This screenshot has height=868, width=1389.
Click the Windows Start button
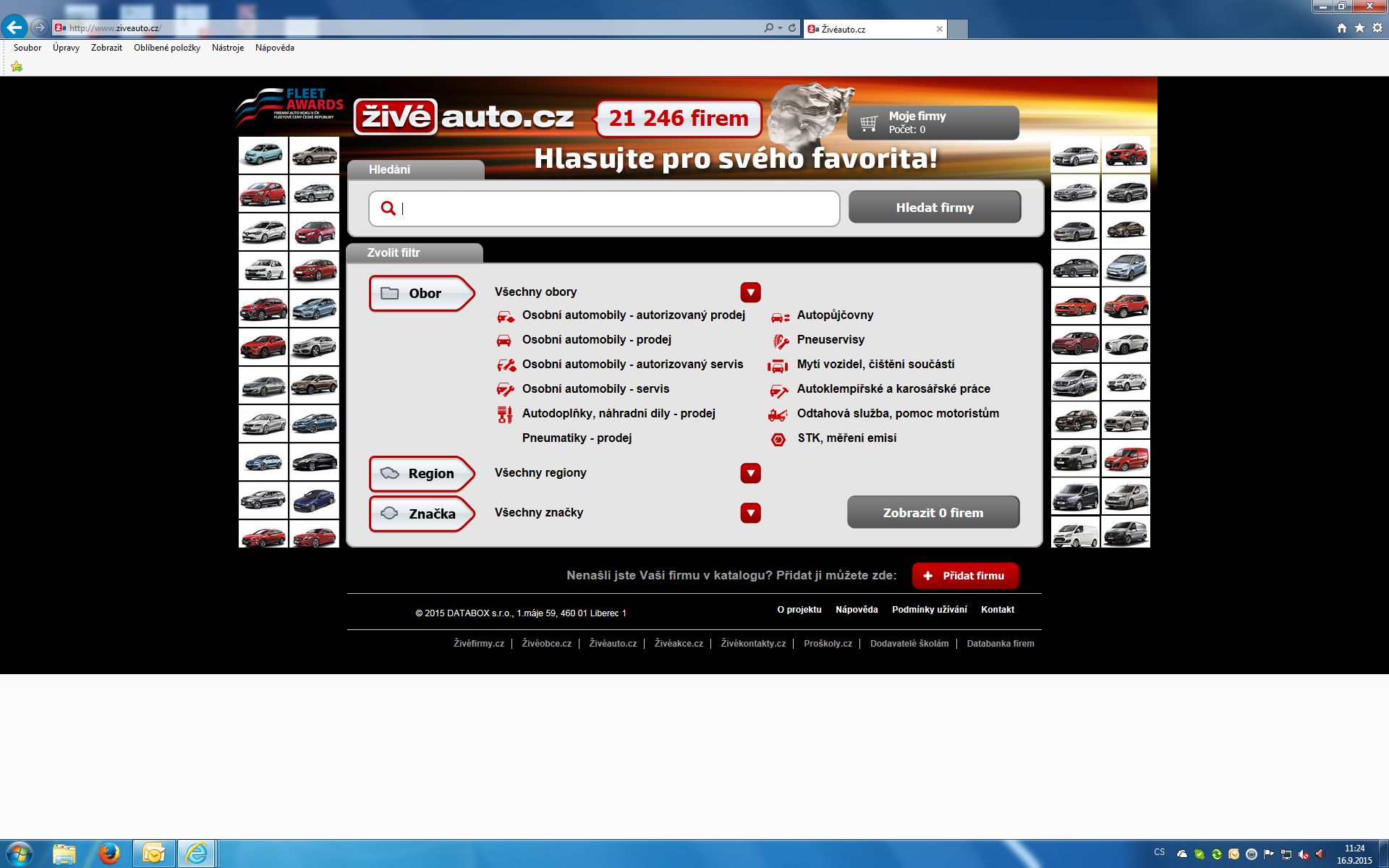19,854
